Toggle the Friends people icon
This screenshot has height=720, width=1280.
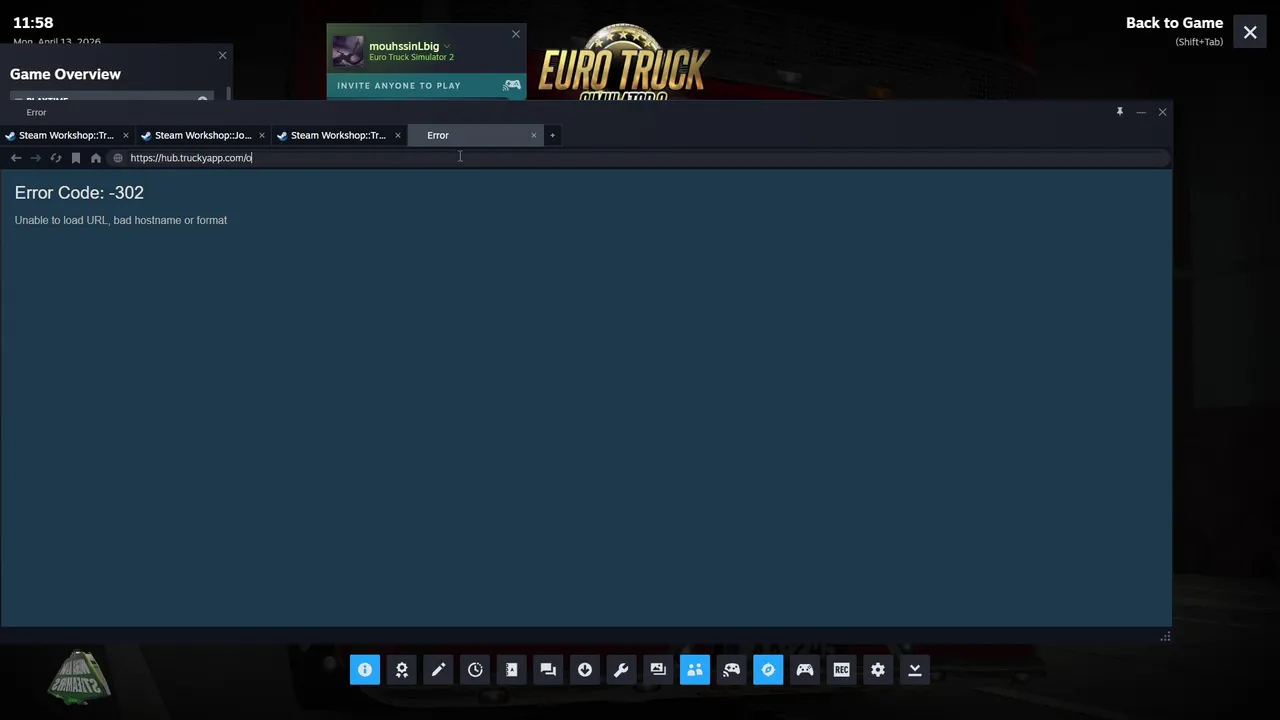(x=695, y=670)
